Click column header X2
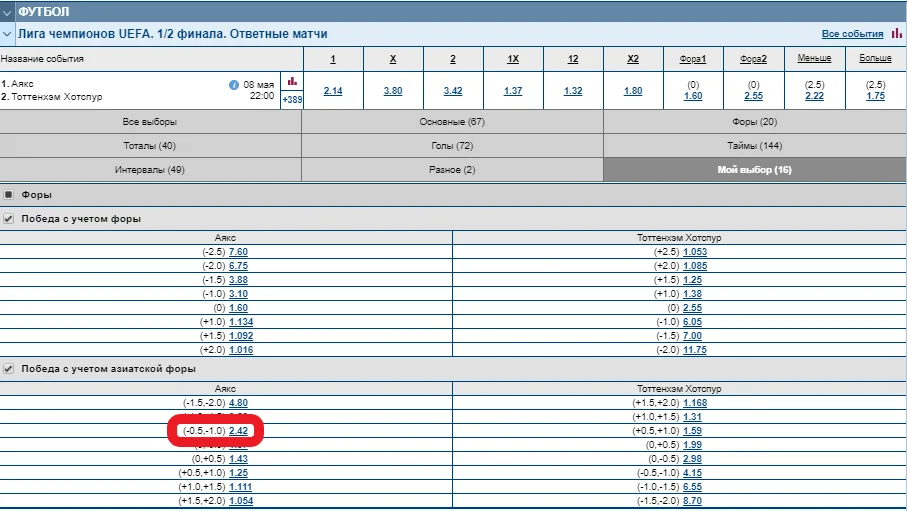Image resolution: width=907 pixels, height=511 pixels. coord(633,59)
